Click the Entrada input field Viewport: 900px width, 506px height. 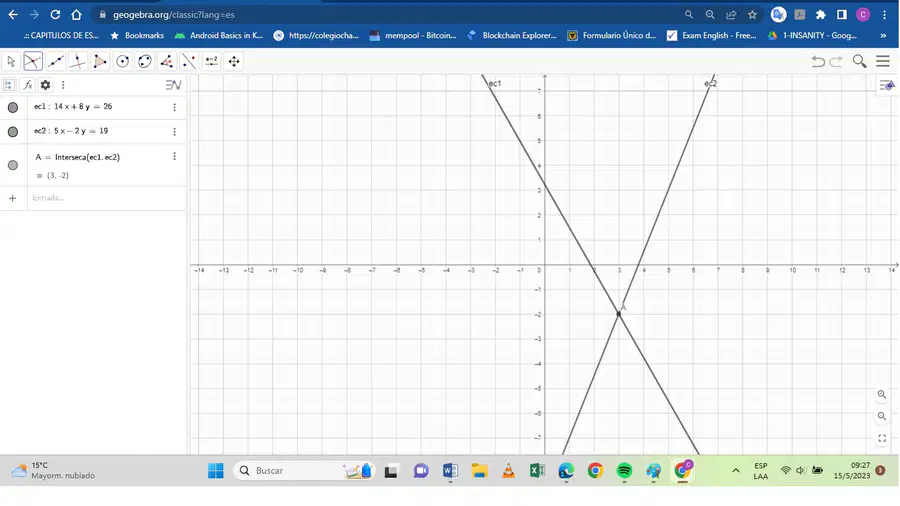coord(106,198)
